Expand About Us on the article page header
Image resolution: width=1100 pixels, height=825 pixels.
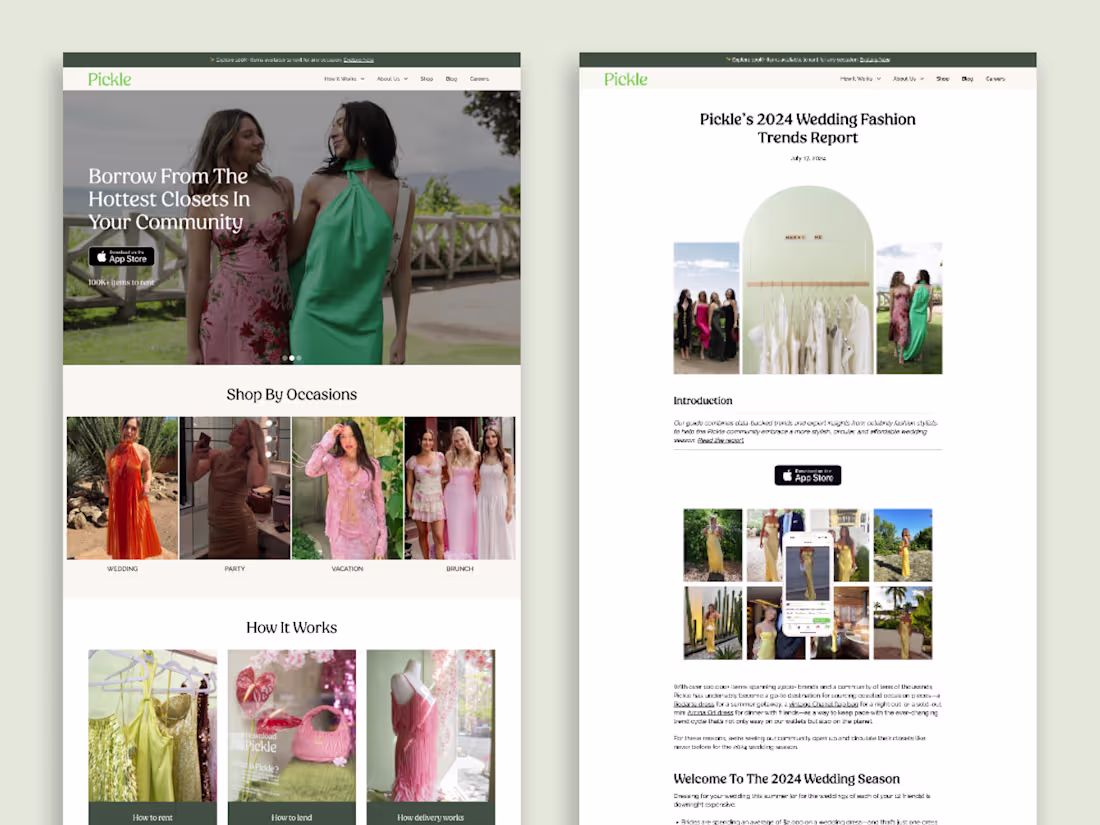(905, 78)
